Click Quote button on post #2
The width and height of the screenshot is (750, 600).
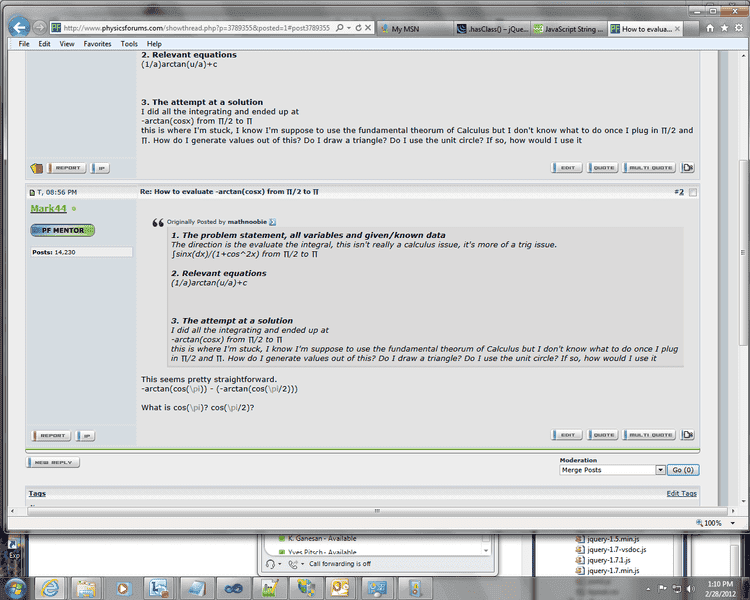point(603,434)
